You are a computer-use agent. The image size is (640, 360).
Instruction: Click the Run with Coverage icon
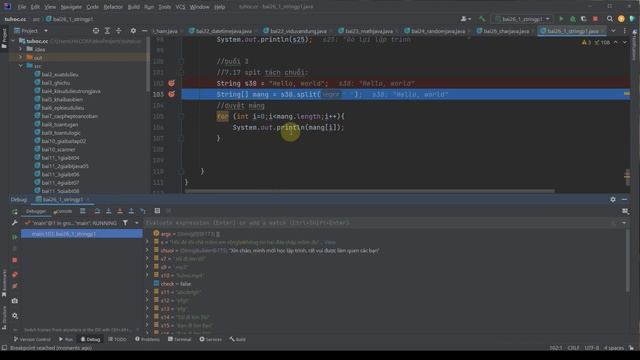(x=584, y=19)
